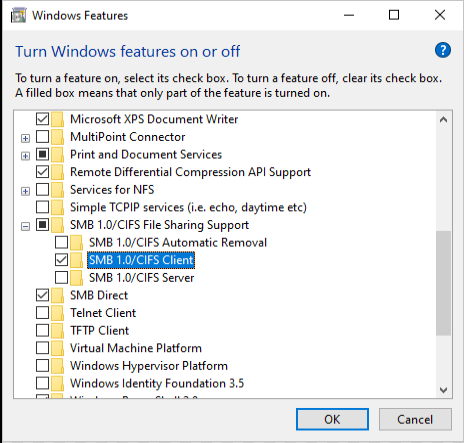
Task: Enable the MultiPoint Connector checkbox
Action: pos(42,137)
